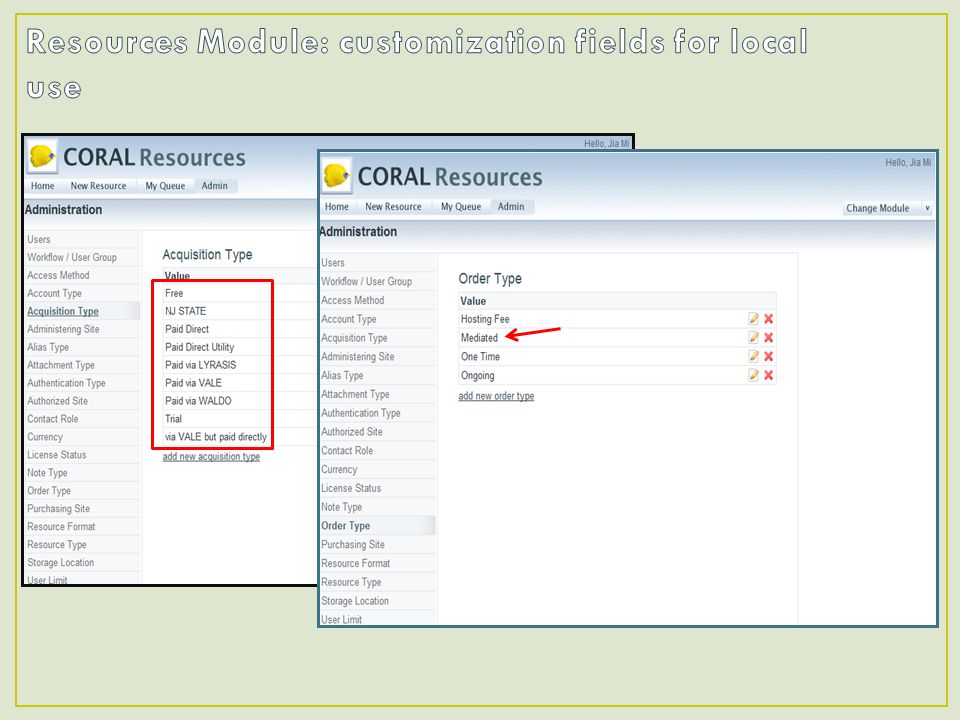This screenshot has height=720, width=960.
Task: Open Admin tab in back window
Action: click(215, 186)
